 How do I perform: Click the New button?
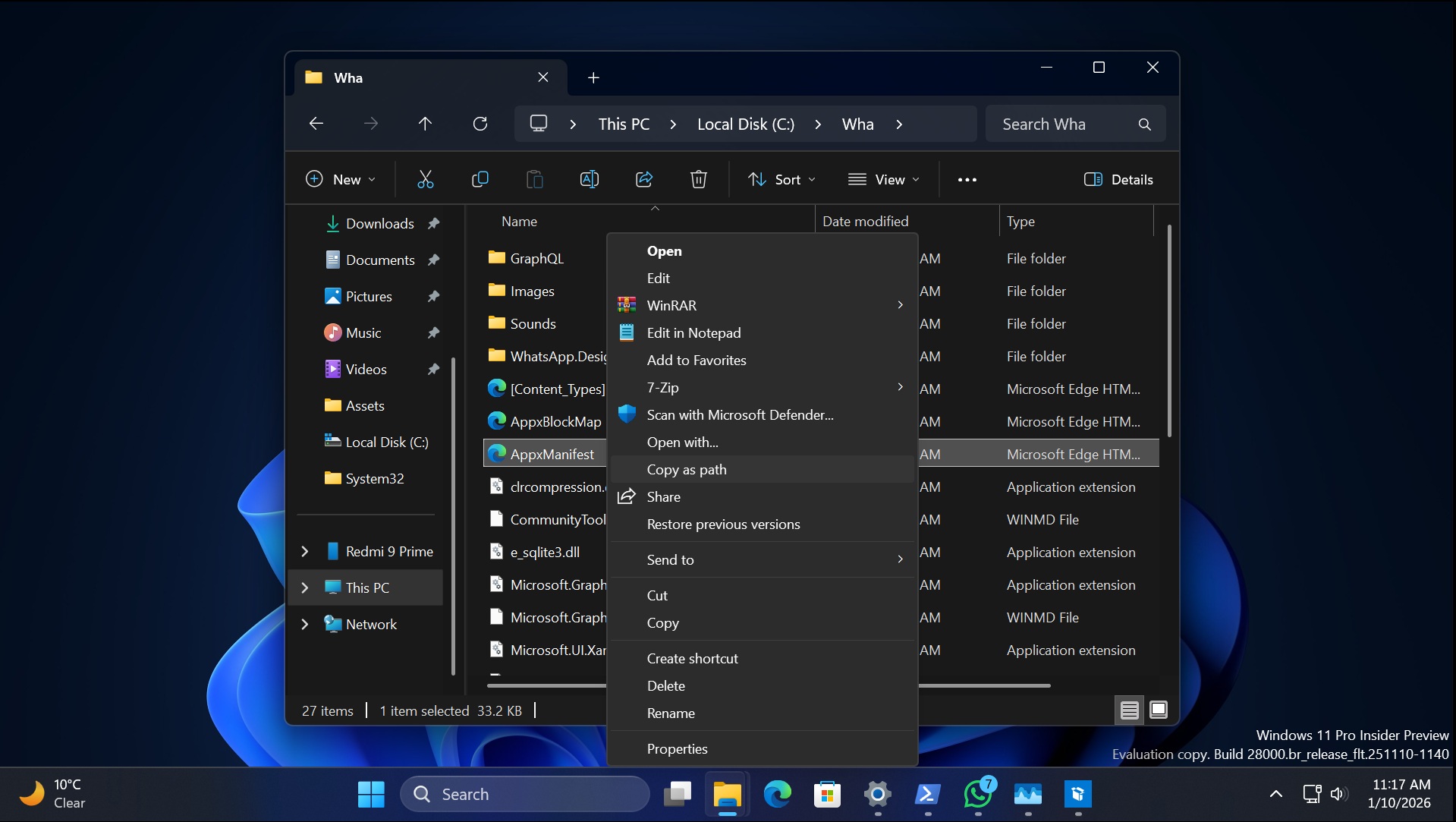pos(340,180)
